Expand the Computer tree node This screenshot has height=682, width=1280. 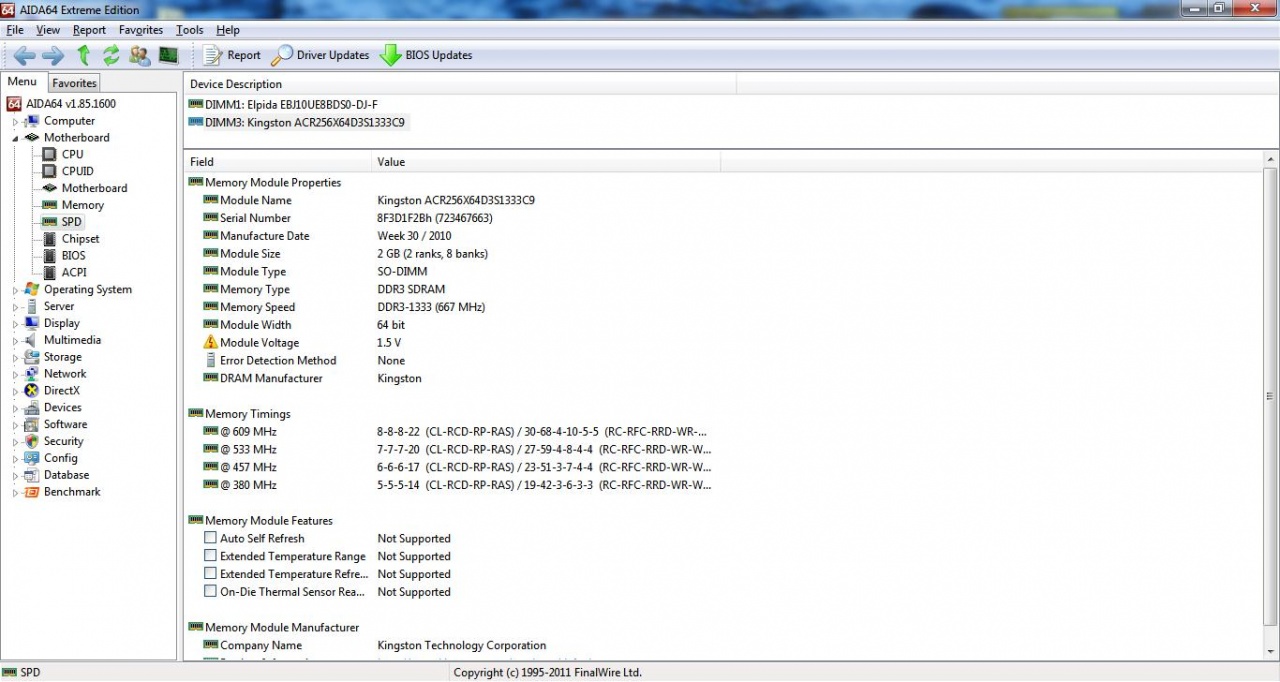click(x=15, y=121)
